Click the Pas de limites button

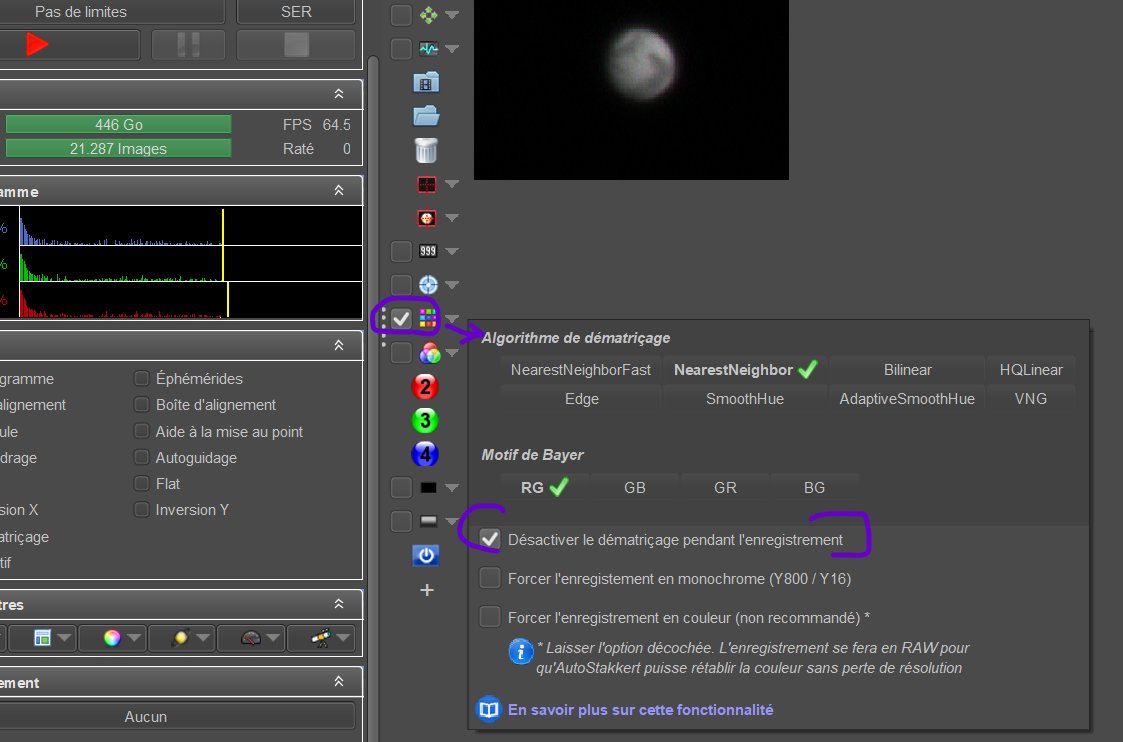pos(81,11)
